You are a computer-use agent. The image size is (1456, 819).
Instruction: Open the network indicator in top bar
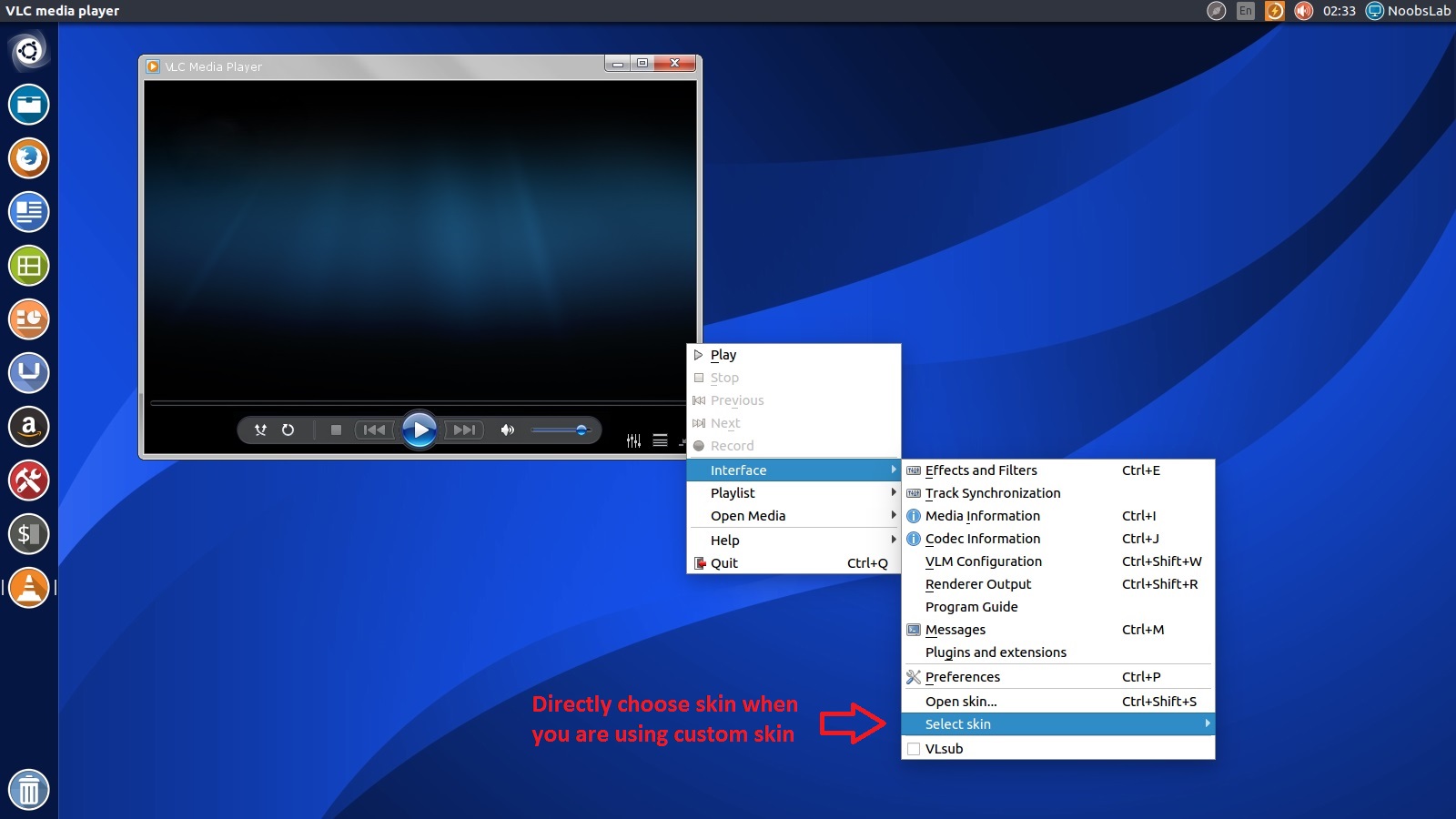(1217, 11)
